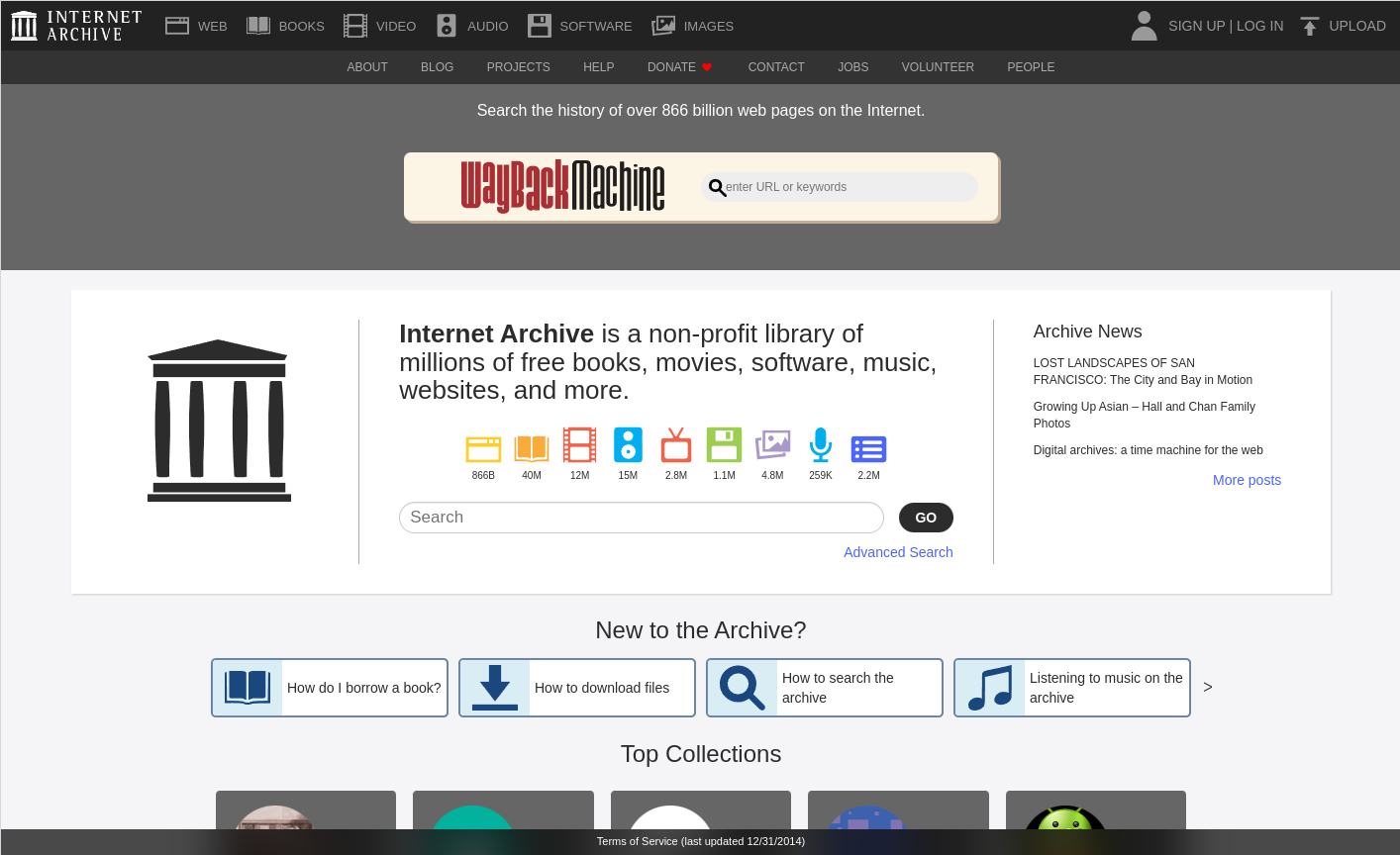Follow the More posts link

1247,480
